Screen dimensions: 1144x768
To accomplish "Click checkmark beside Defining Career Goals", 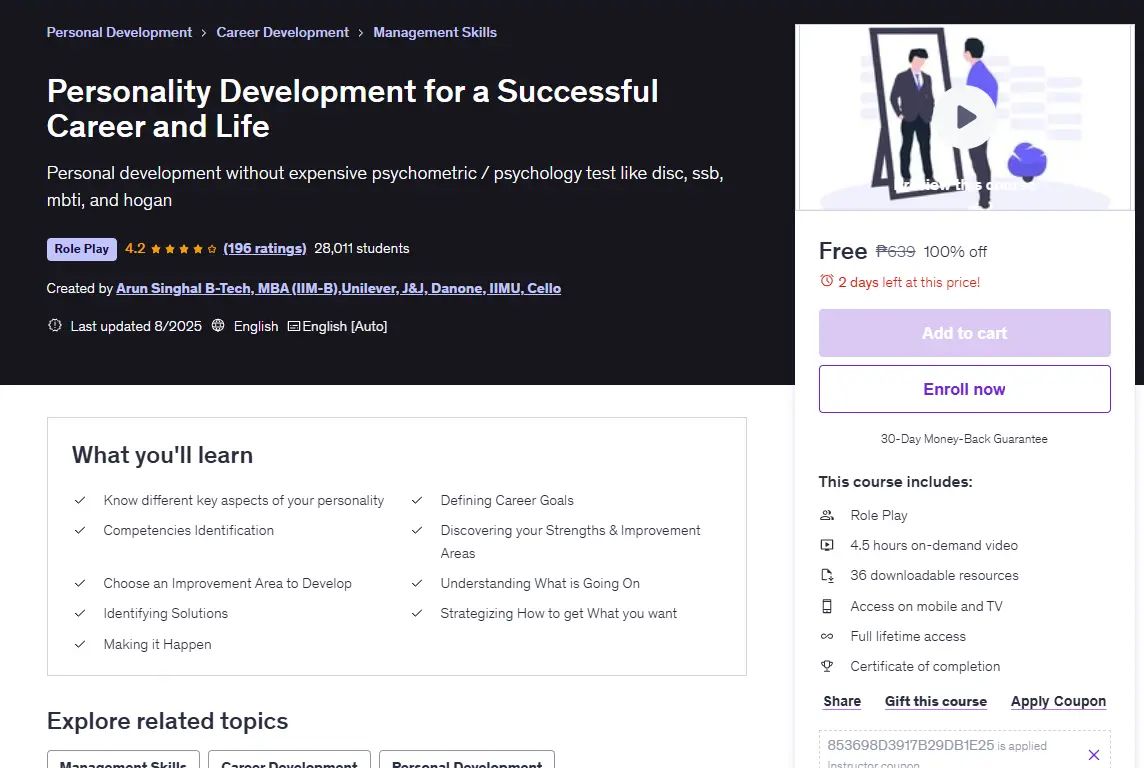I will (x=417, y=500).
